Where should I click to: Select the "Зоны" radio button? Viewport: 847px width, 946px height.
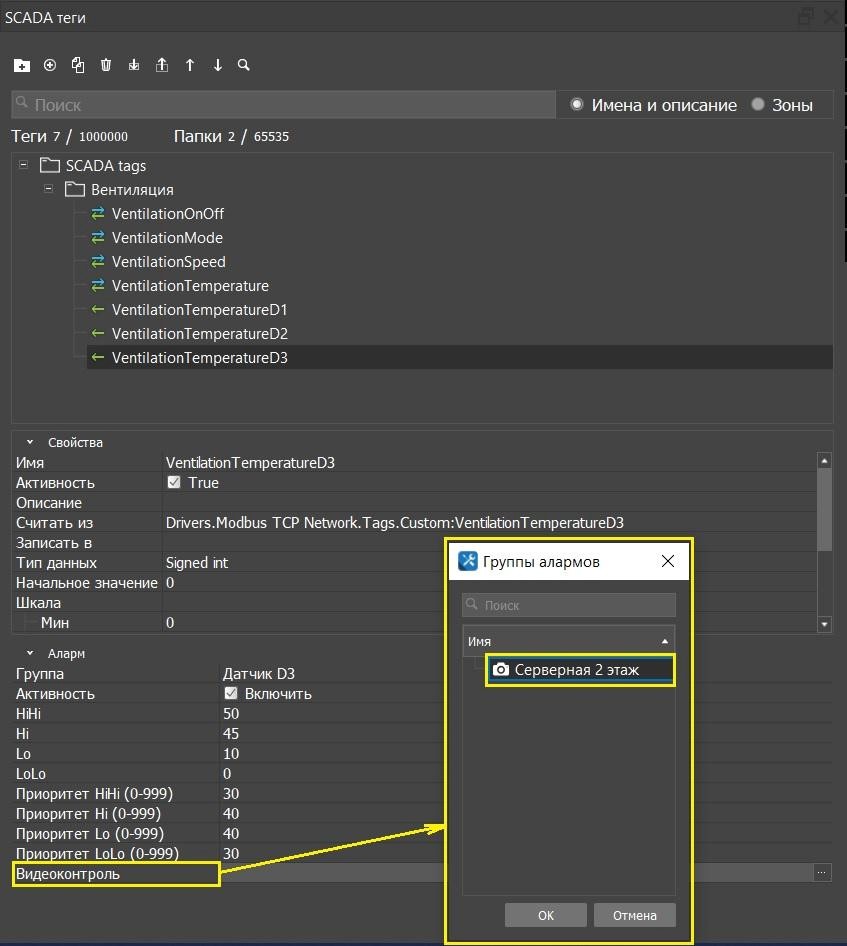click(x=758, y=104)
